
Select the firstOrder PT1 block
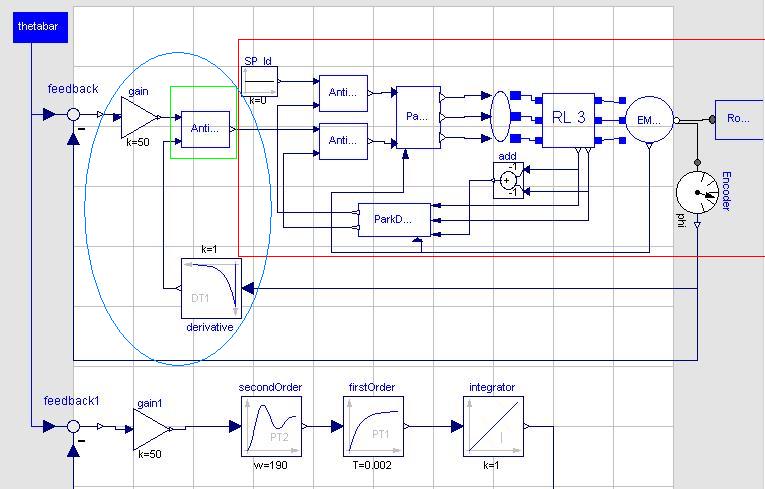372,426
